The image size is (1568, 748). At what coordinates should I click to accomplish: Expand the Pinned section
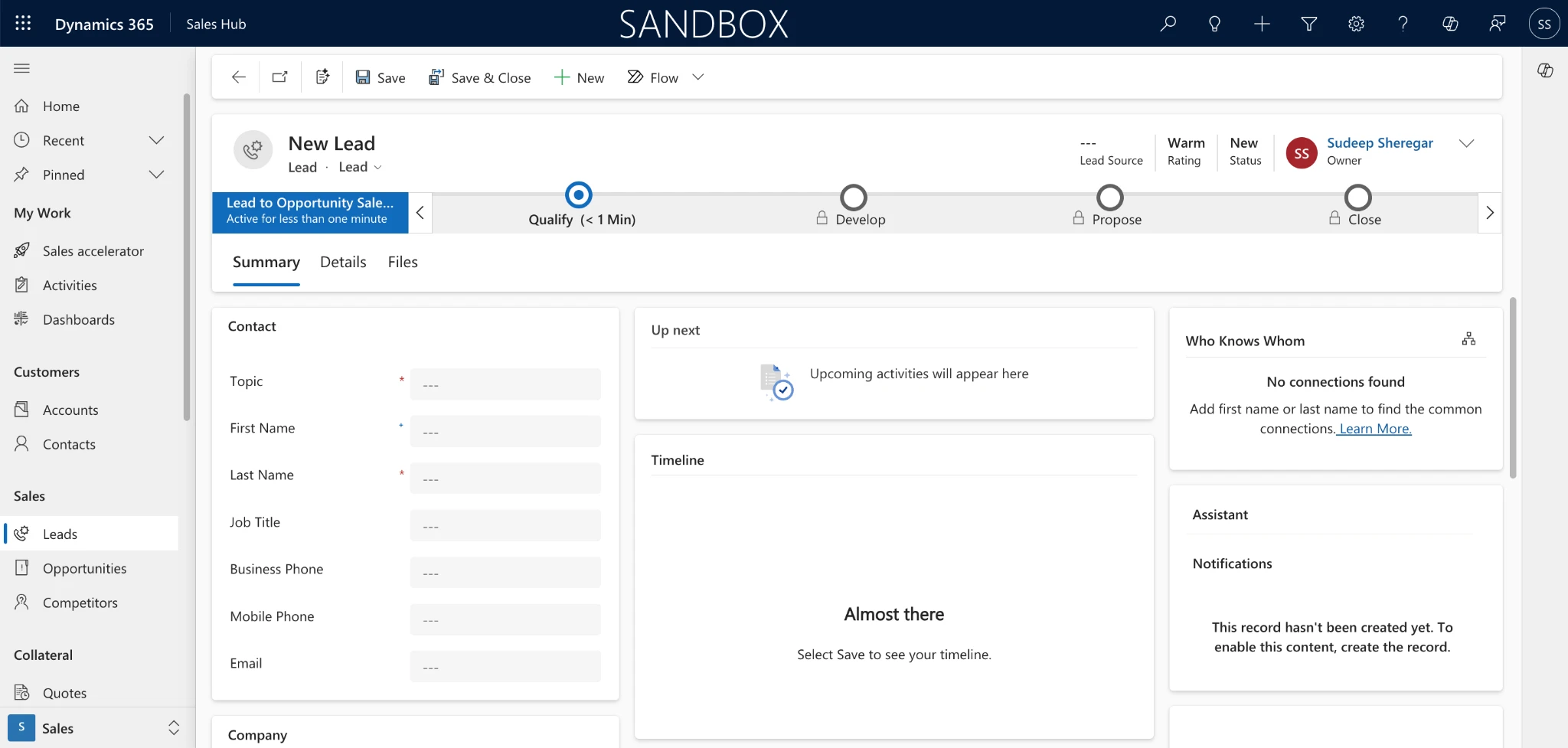point(156,175)
